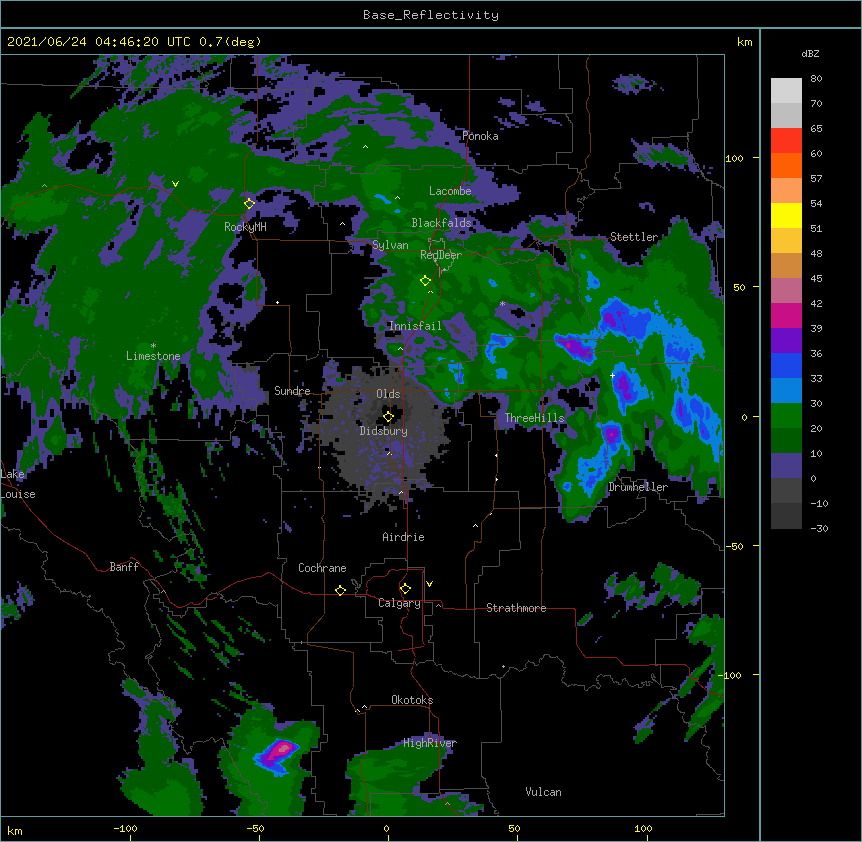Click the RedDeer city label
The height and width of the screenshot is (842, 862).
[440, 255]
